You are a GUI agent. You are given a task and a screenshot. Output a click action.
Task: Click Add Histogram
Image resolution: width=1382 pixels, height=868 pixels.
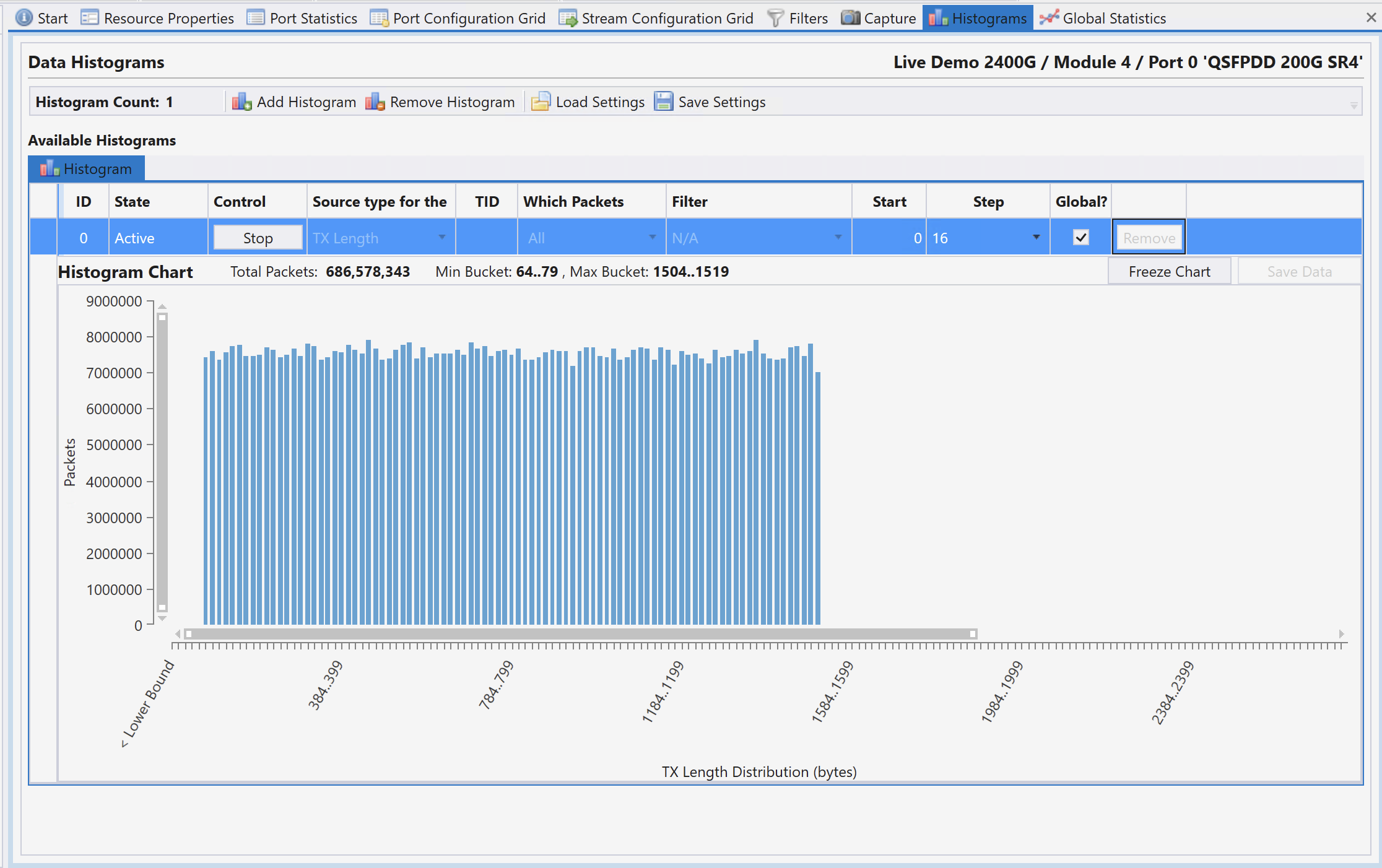(294, 102)
